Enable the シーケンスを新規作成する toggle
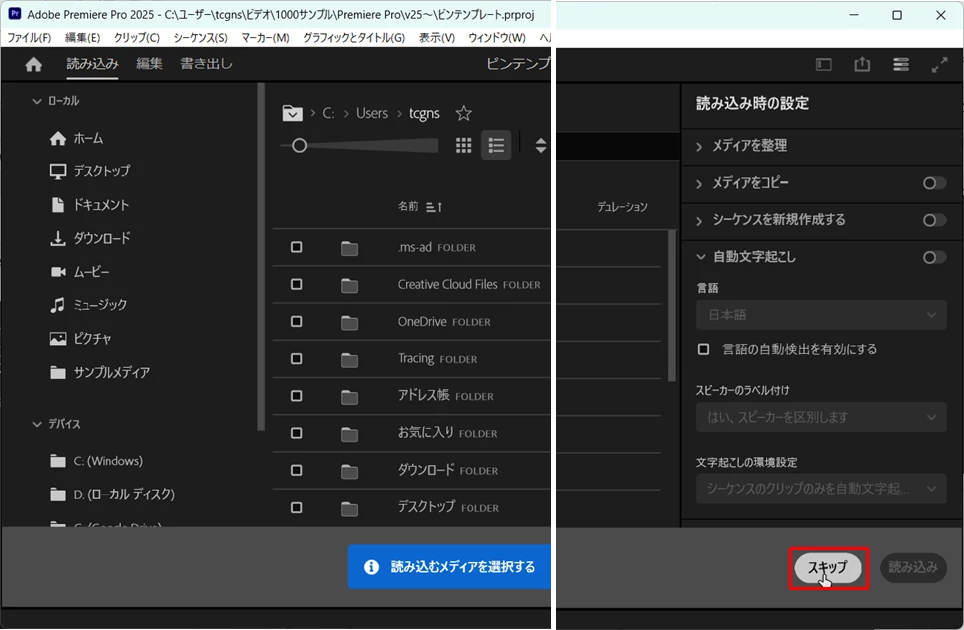This screenshot has height=630, width=964. click(934, 220)
